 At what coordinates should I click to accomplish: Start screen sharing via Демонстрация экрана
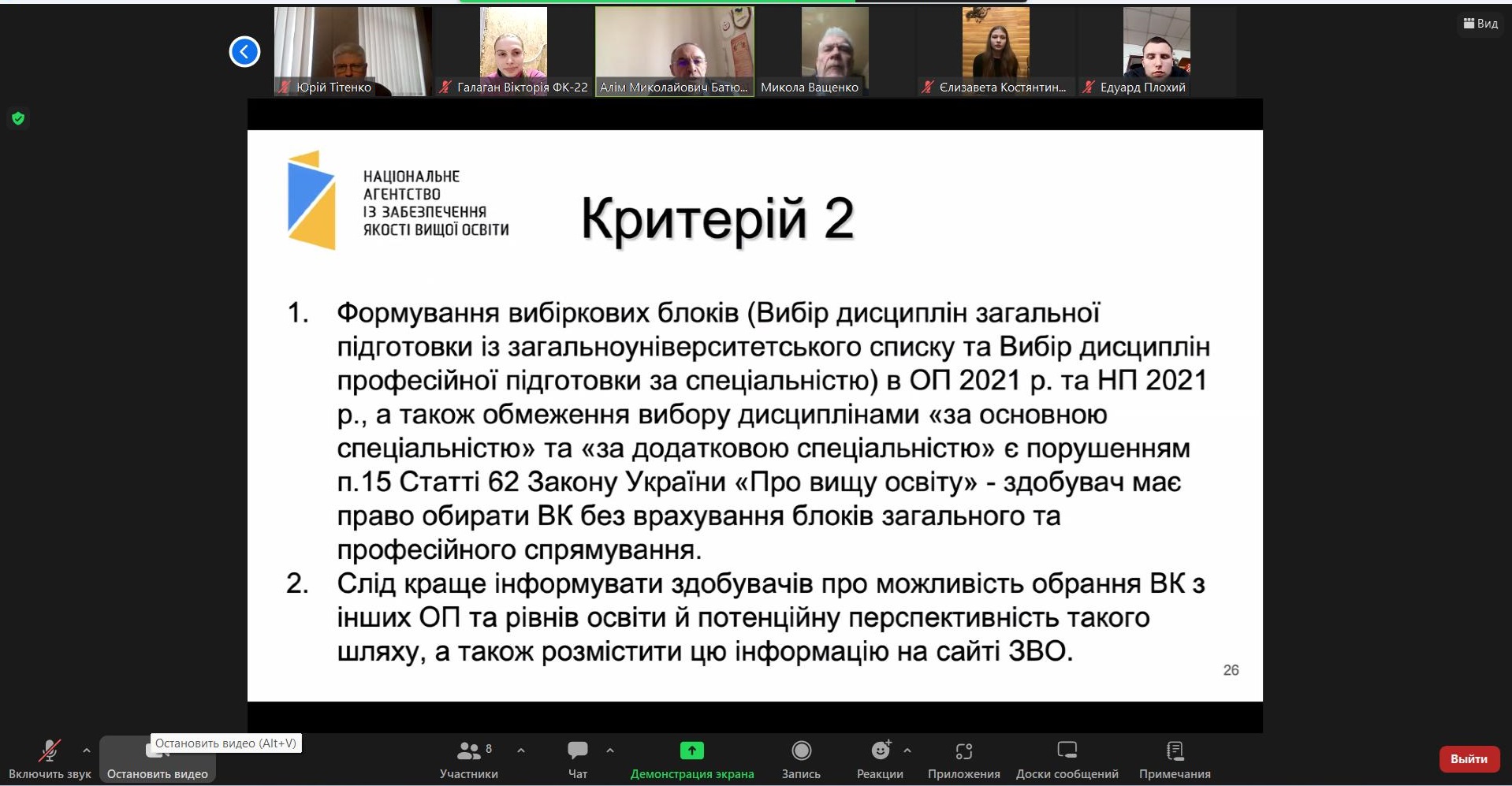coord(691,751)
